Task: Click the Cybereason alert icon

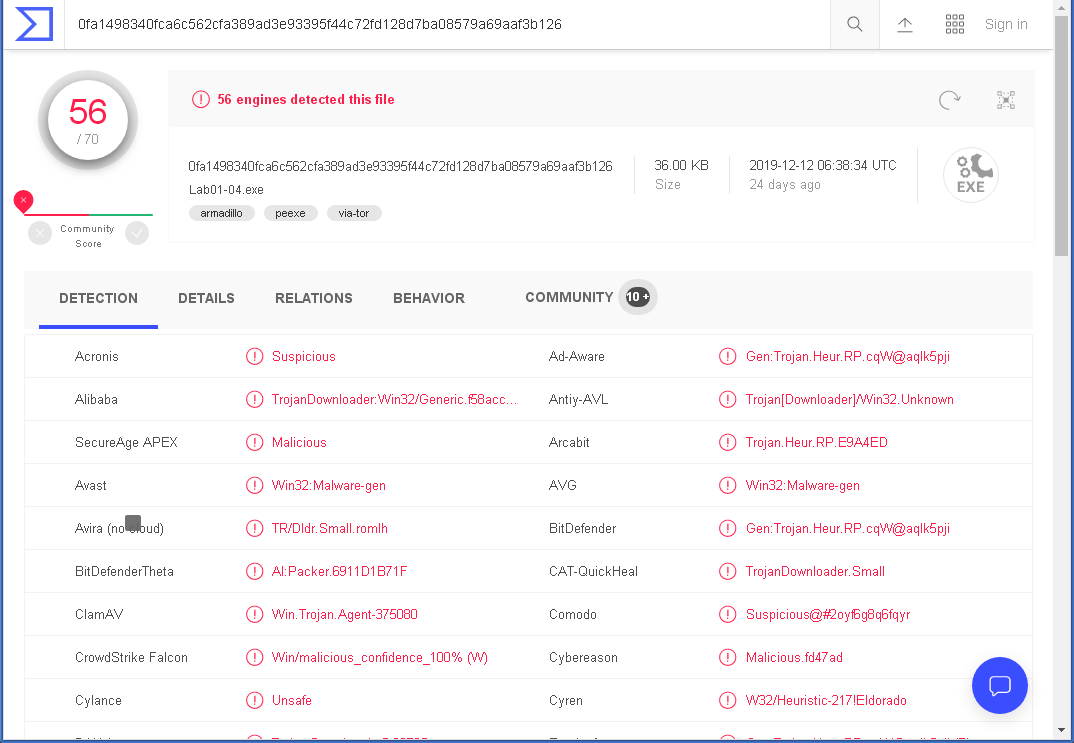Action: tap(727, 658)
